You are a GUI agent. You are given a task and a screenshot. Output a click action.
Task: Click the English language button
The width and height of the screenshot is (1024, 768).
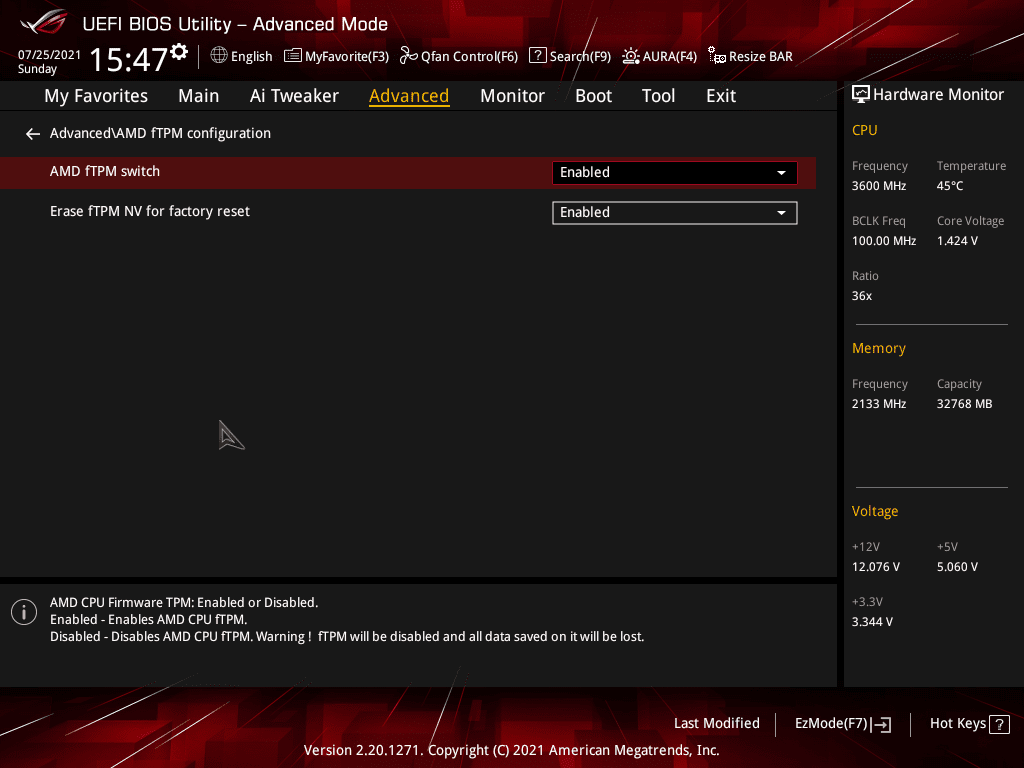click(251, 57)
